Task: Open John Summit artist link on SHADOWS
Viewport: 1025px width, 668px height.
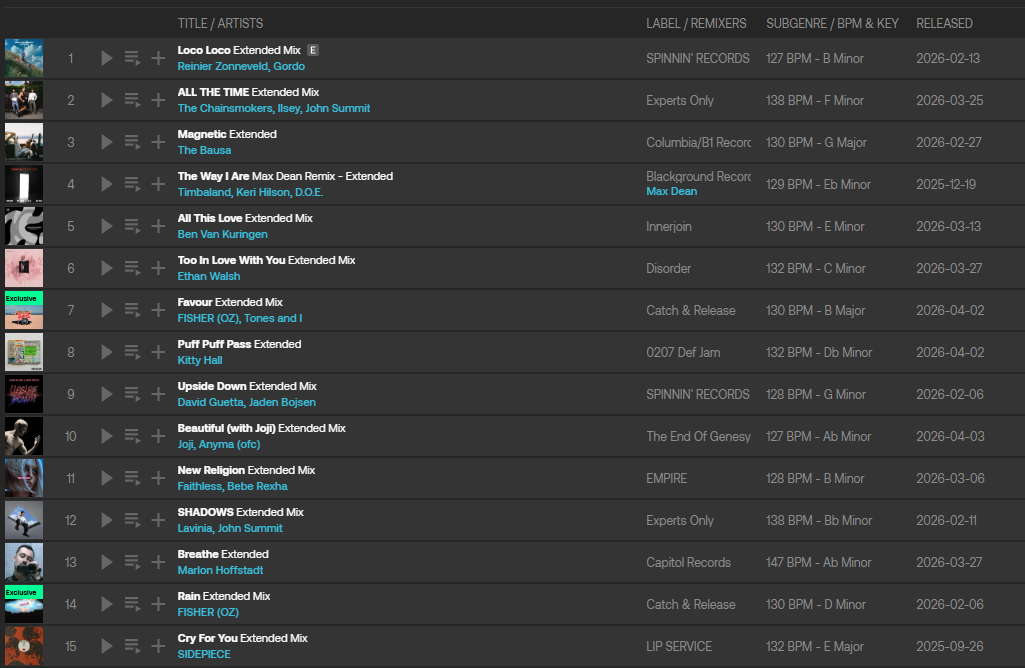Action: (250, 528)
